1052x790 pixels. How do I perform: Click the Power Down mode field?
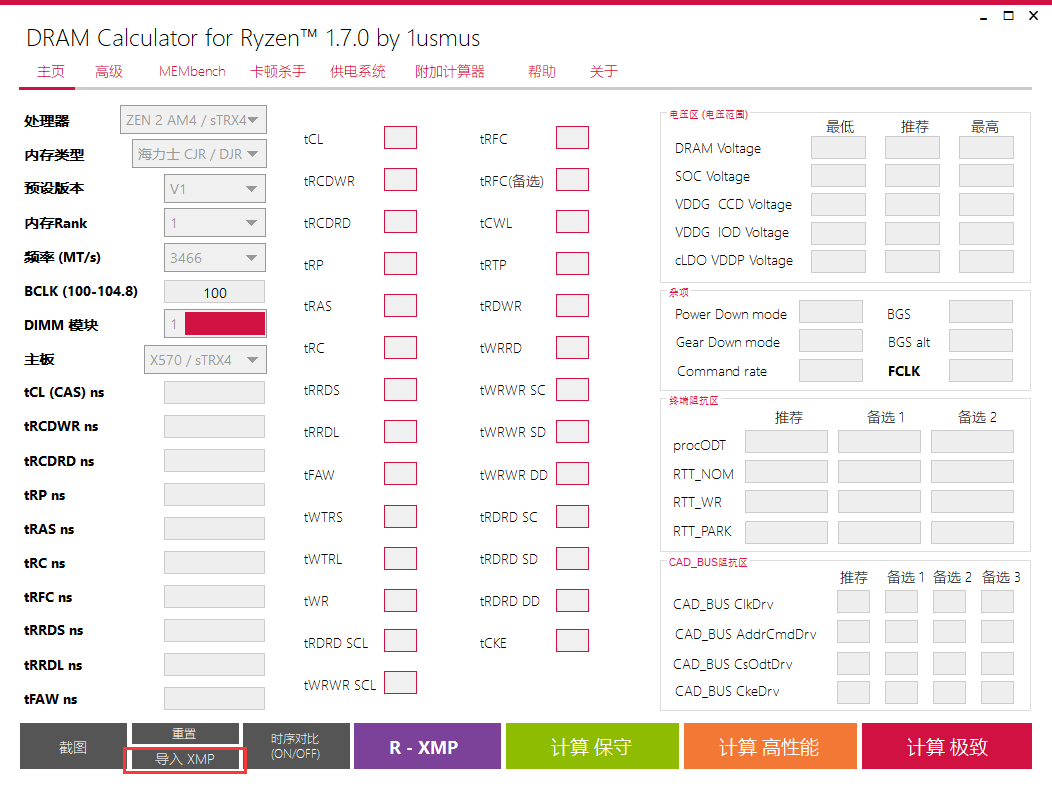pos(831,312)
